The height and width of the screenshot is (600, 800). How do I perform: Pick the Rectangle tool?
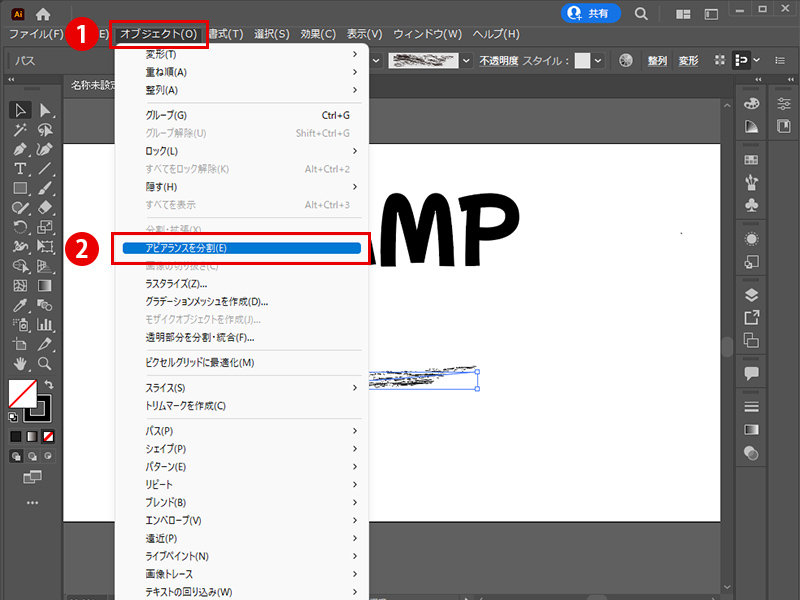[x=20, y=186]
